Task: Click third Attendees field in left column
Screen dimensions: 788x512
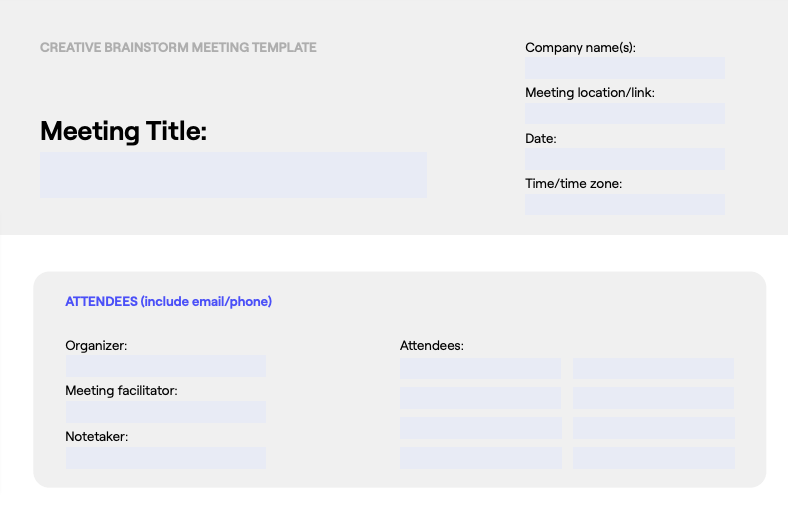Action: (480, 428)
